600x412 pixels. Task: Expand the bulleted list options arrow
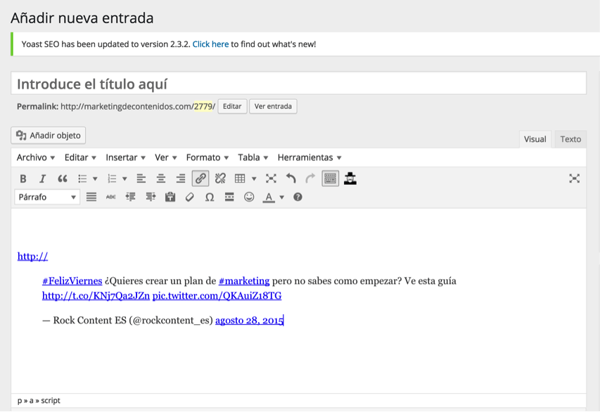coord(95,178)
